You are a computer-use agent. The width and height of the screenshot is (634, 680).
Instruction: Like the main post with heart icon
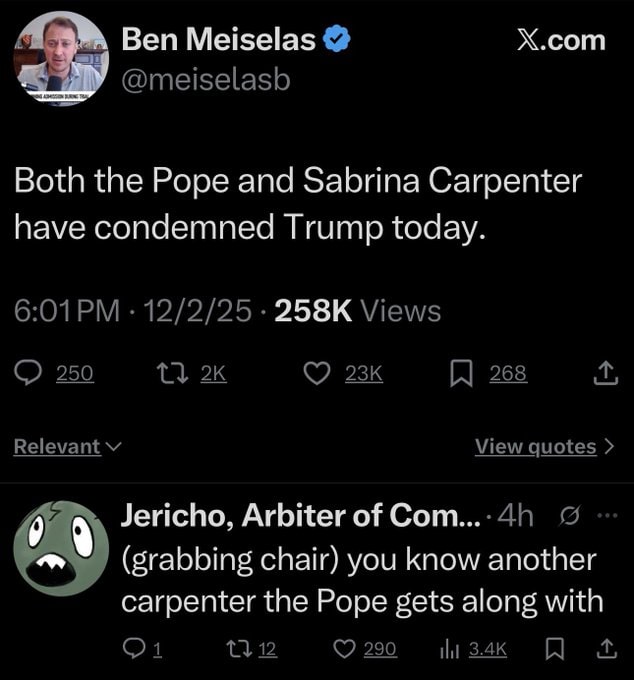pos(316,373)
